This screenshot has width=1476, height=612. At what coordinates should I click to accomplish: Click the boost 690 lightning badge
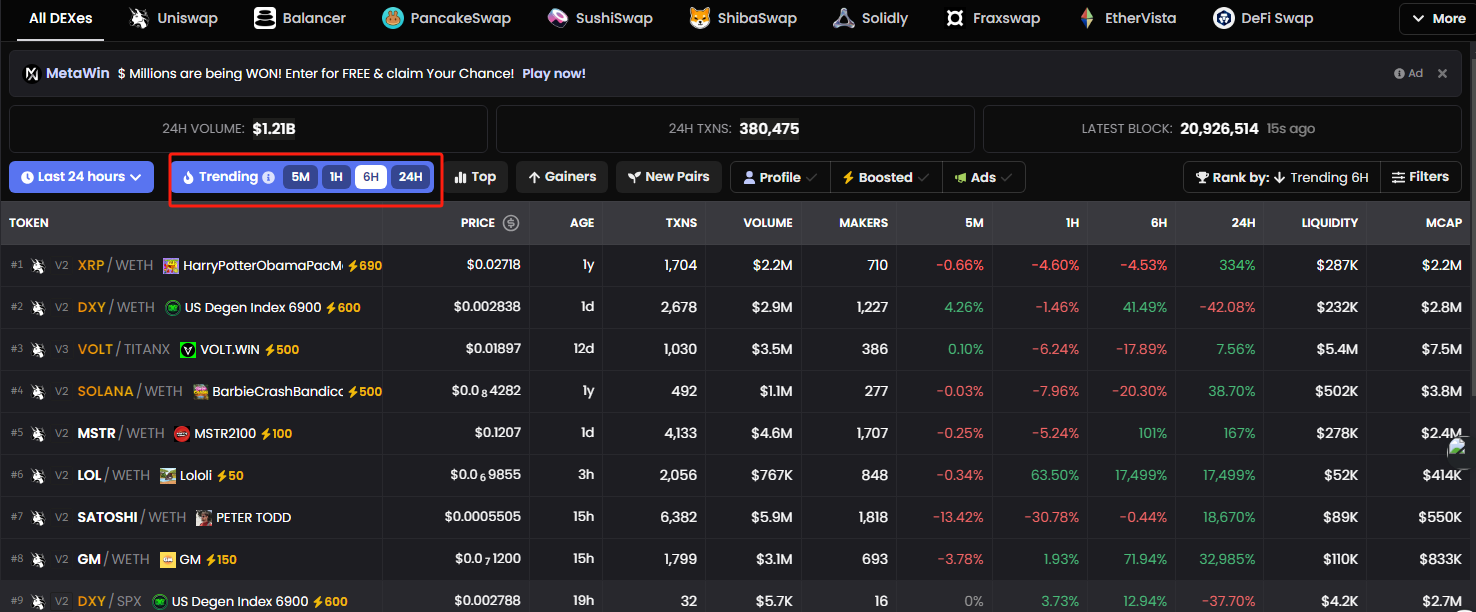pyautogui.click(x=365, y=266)
